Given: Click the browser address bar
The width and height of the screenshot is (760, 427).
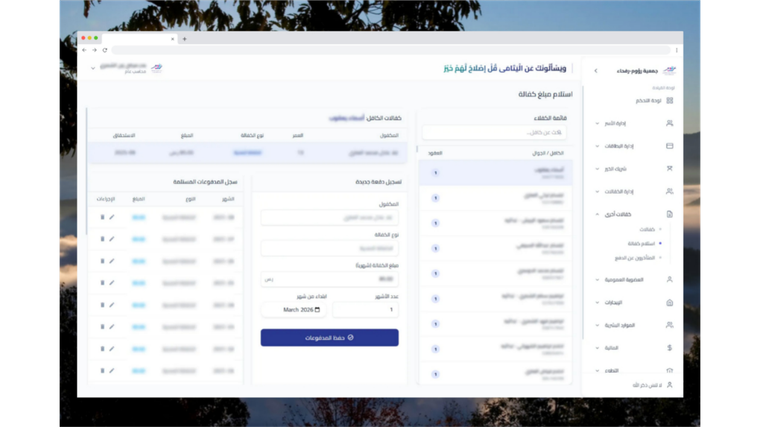Looking at the screenshot, I should coord(391,50).
